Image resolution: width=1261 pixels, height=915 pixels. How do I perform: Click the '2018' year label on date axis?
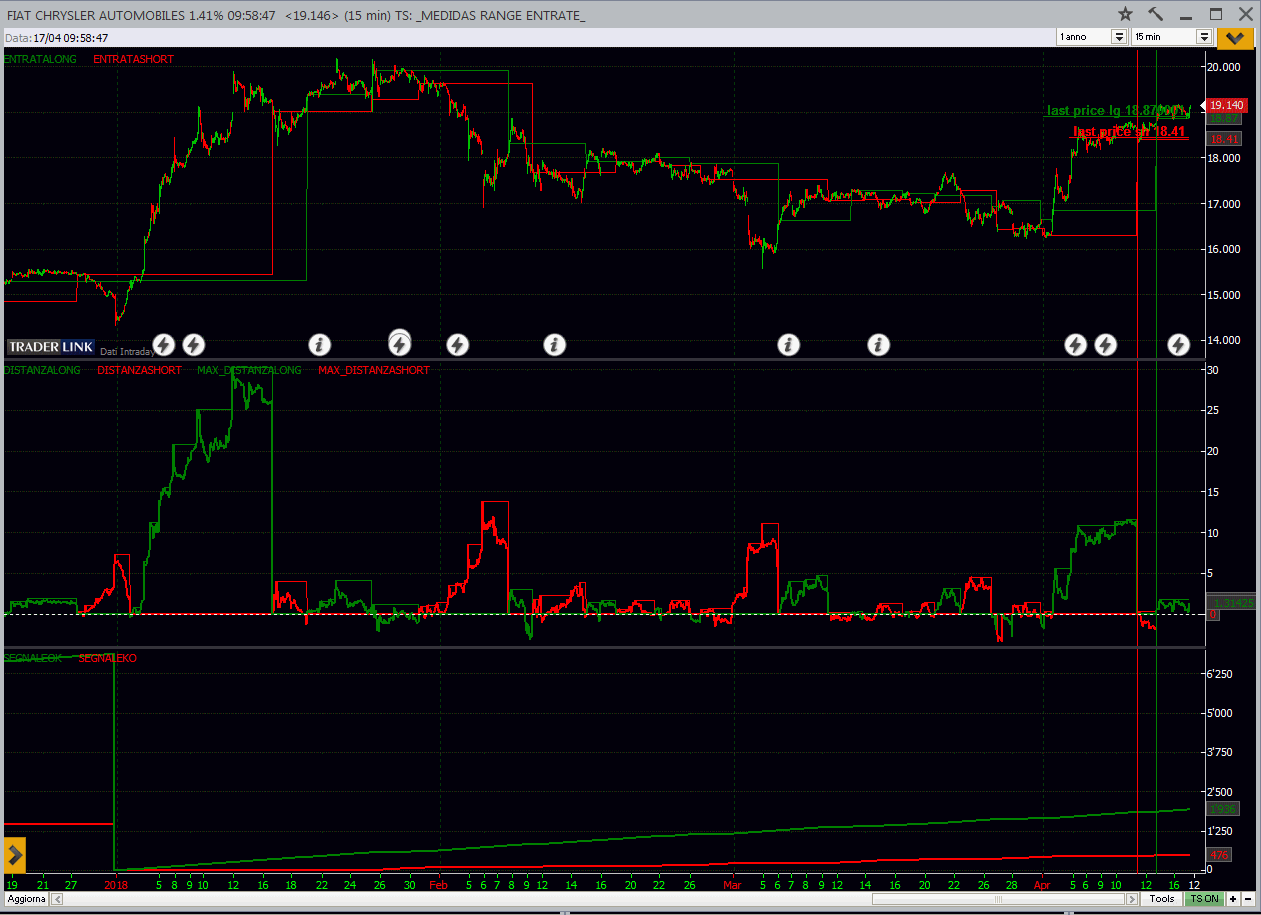114,885
